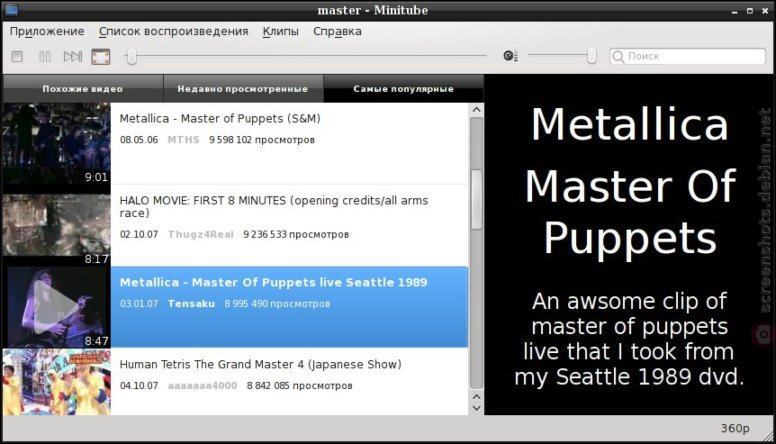776x444 pixels.
Task: Click the playlist scrollbar thumb
Action: coord(476,199)
